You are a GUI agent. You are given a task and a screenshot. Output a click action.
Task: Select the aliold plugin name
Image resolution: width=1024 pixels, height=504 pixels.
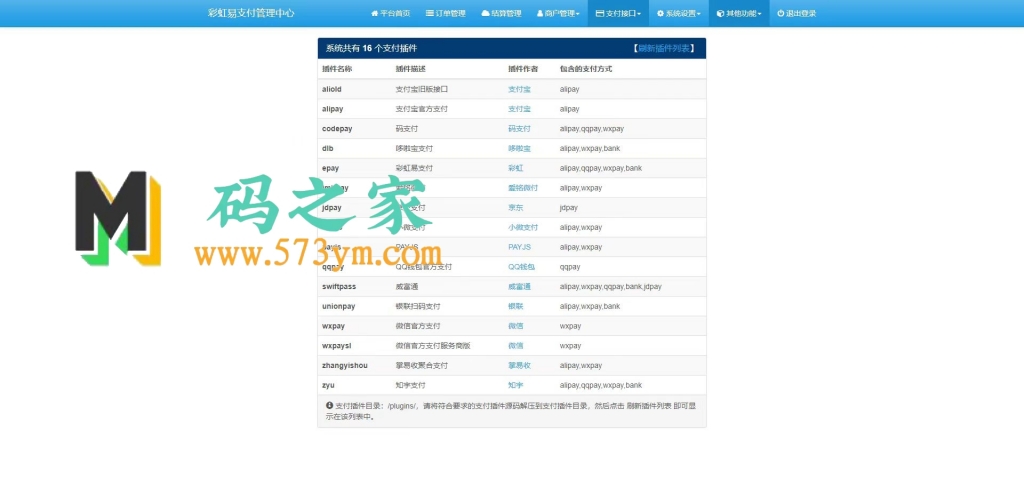tap(332, 89)
